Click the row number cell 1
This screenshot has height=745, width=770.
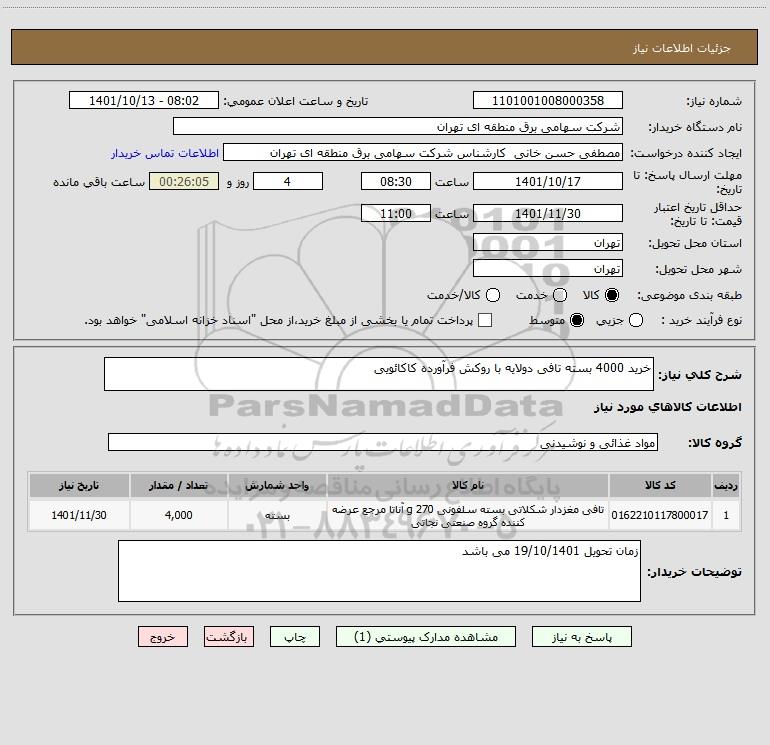tap(726, 515)
